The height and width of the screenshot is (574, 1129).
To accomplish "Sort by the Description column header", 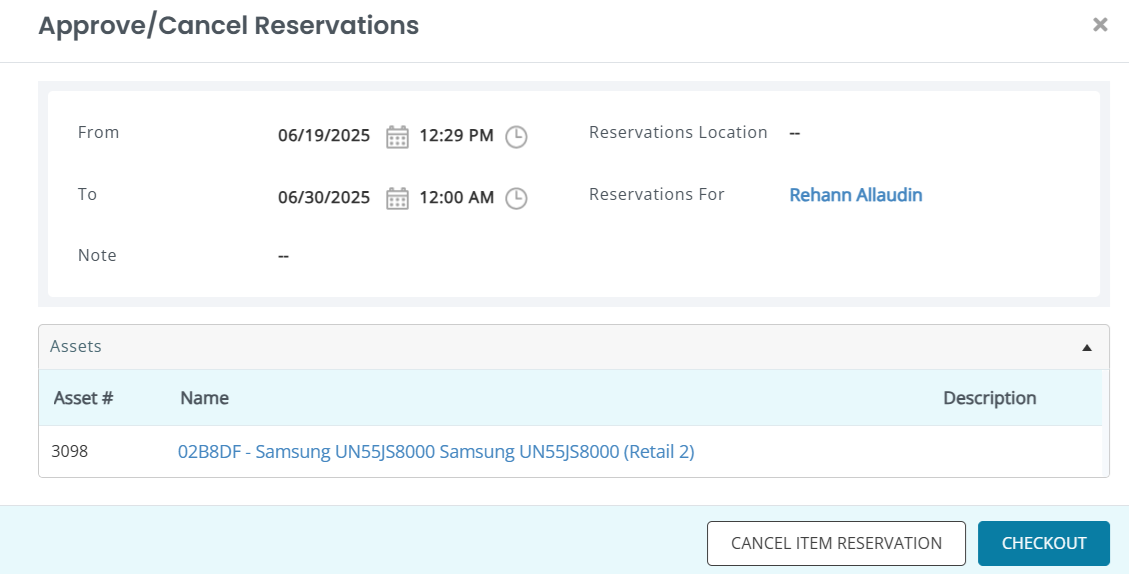I will (x=989, y=398).
